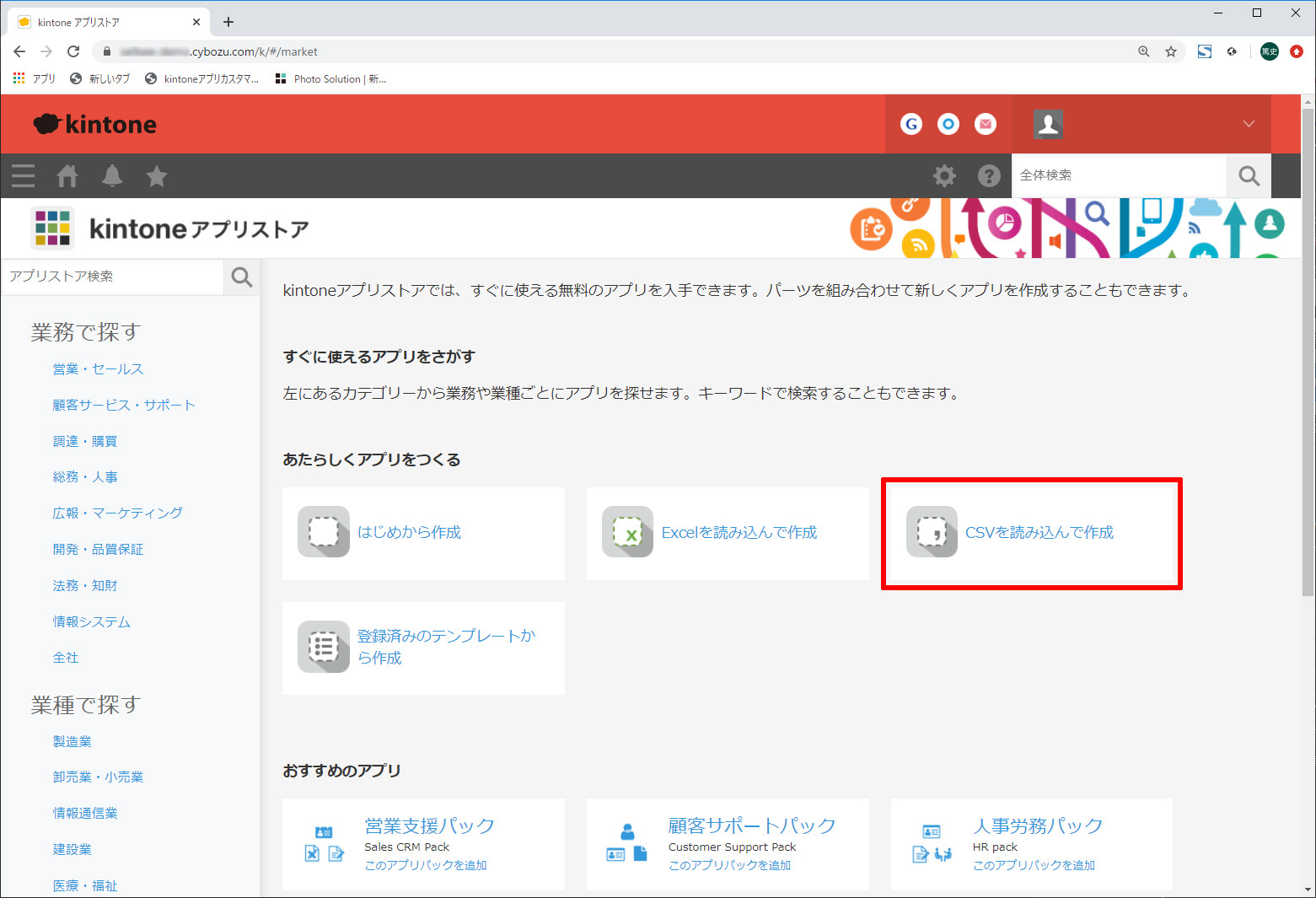Select 法務・知財 category
This screenshot has height=898, width=1316.
(85, 585)
